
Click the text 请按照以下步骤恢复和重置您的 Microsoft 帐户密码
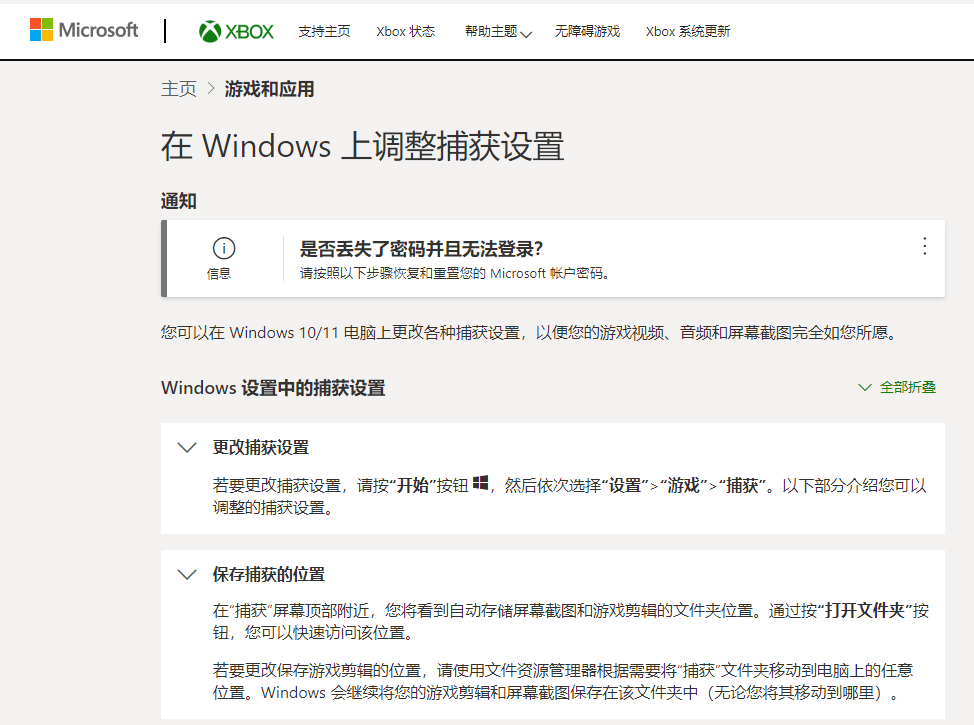point(455,273)
